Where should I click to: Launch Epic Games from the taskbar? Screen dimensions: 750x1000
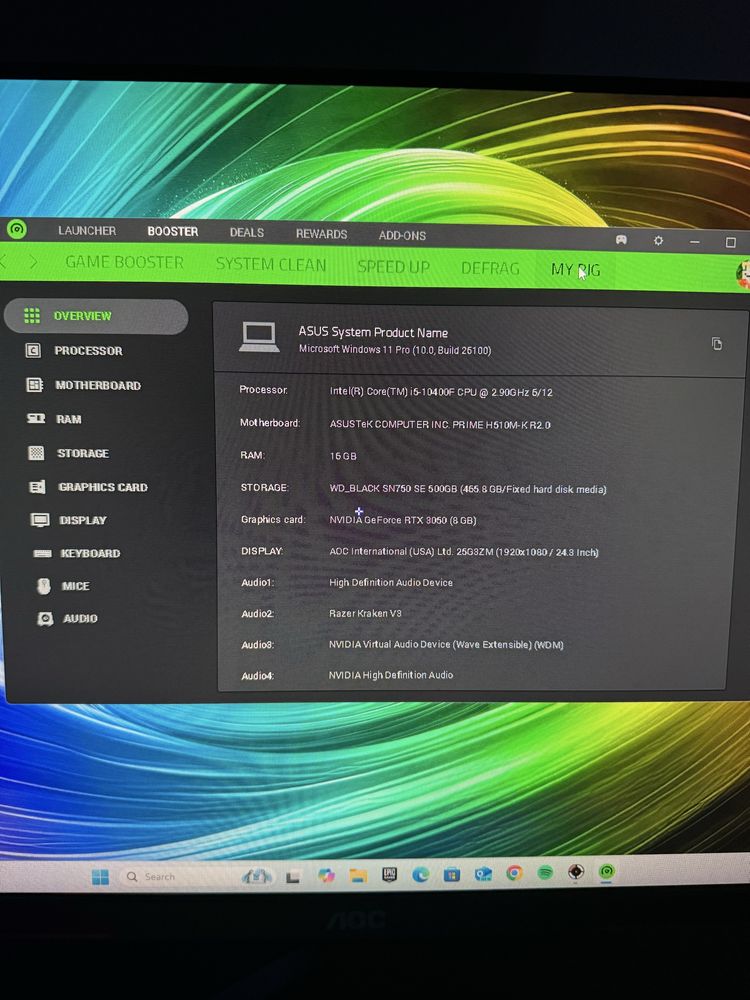[389, 875]
